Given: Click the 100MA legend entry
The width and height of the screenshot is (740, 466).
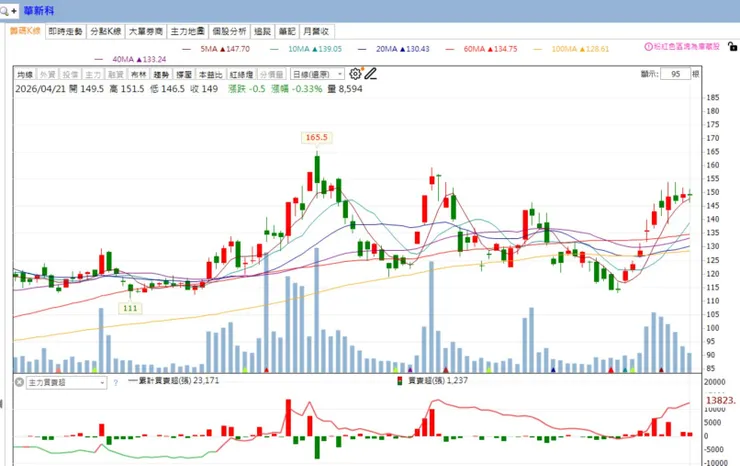Looking at the screenshot, I should [x=571, y=49].
